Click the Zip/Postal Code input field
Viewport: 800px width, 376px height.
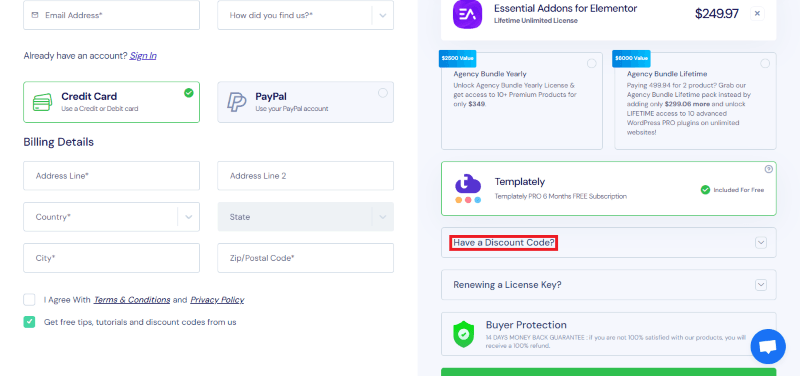click(x=306, y=258)
